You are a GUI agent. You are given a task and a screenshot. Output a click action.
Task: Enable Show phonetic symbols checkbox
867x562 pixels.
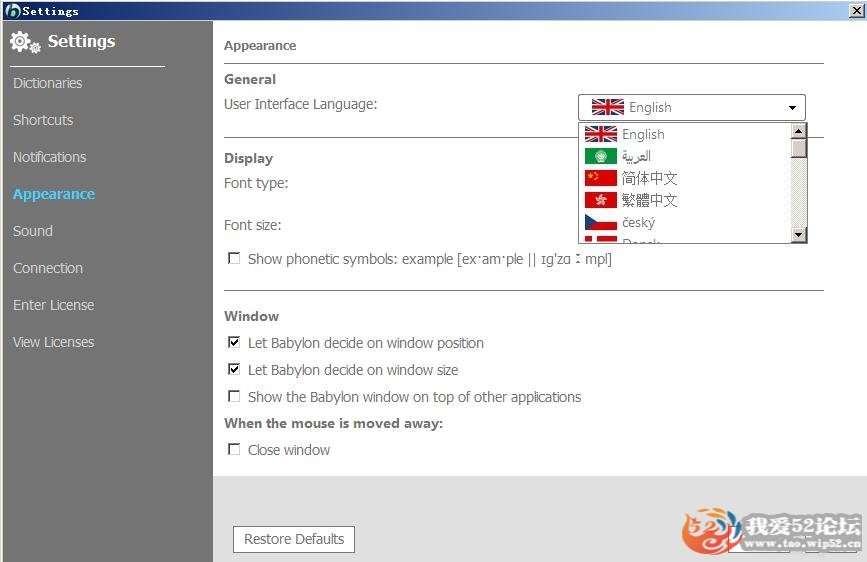coord(234,258)
